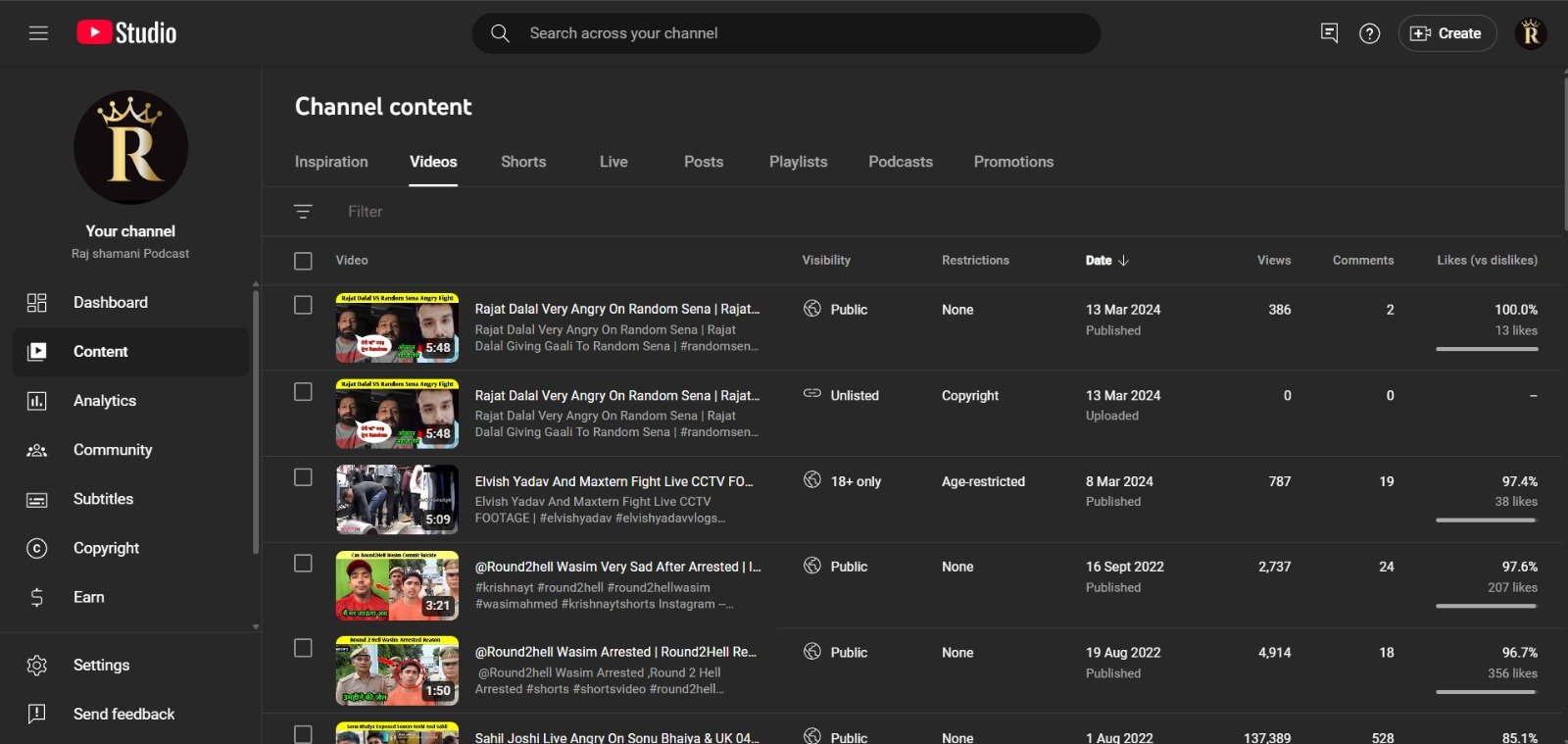1568x744 pixels.
Task: Click the 18+ only visibility globe icon
Action: pyautogui.click(x=811, y=479)
